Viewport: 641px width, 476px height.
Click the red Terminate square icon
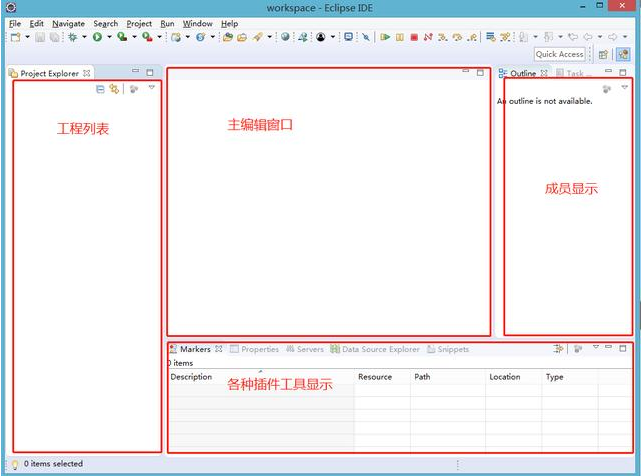(413, 37)
